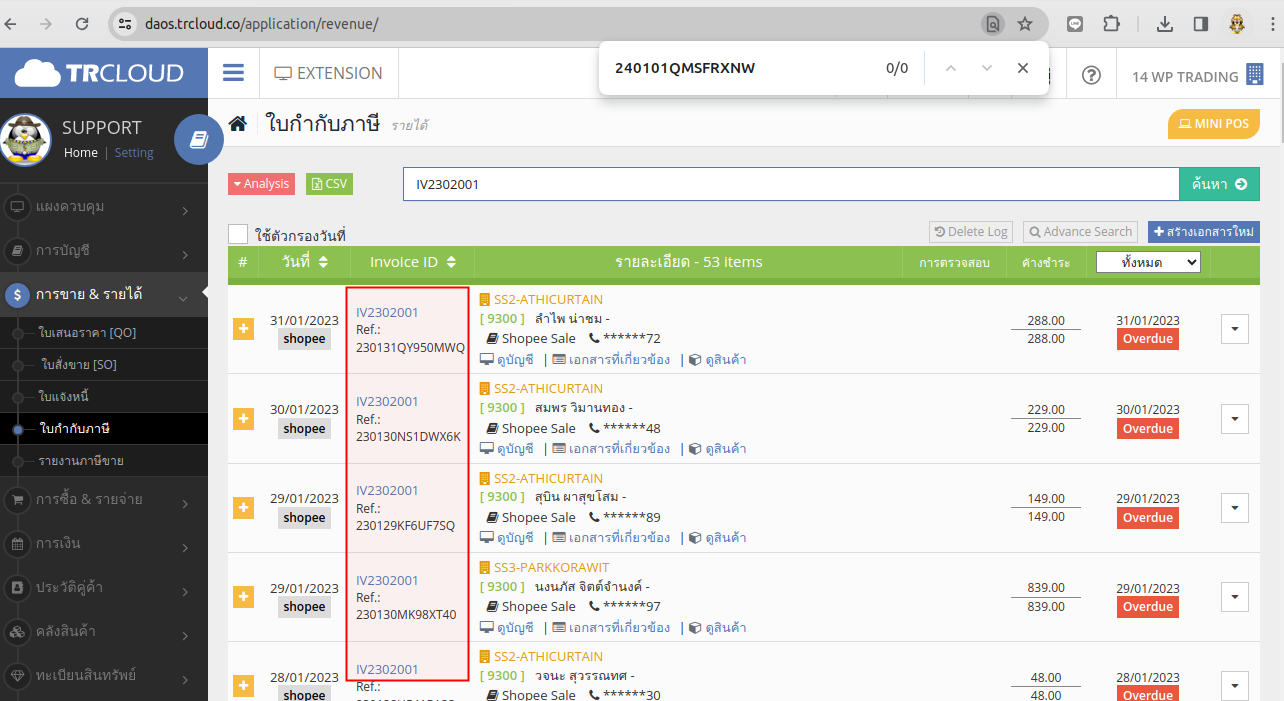Image resolution: width=1284 pixels, height=701 pixels.
Task: Click ดูสินค้า in the นงนภัส จิตต์จำนงค์ row
Action: pyautogui.click(x=718, y=627)
